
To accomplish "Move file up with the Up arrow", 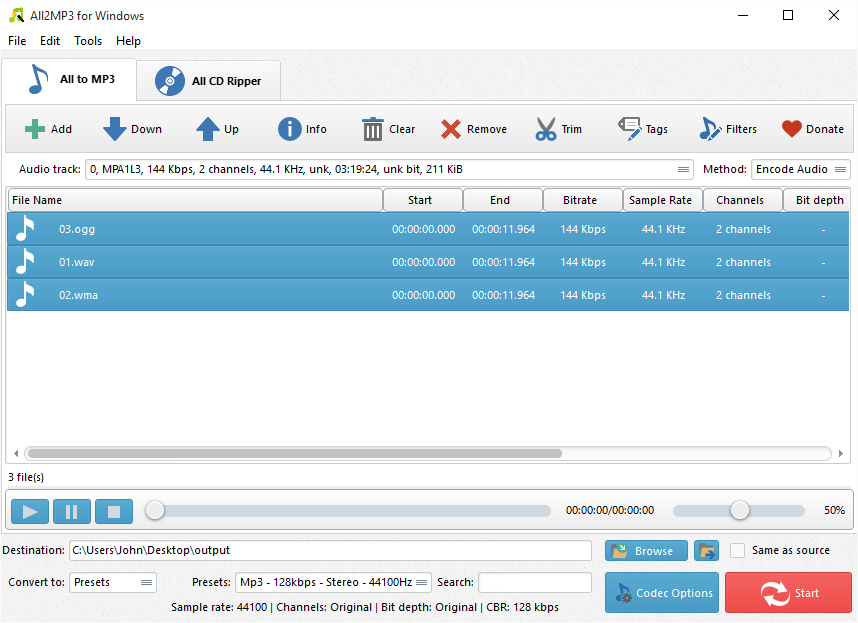I will [208, 129].
